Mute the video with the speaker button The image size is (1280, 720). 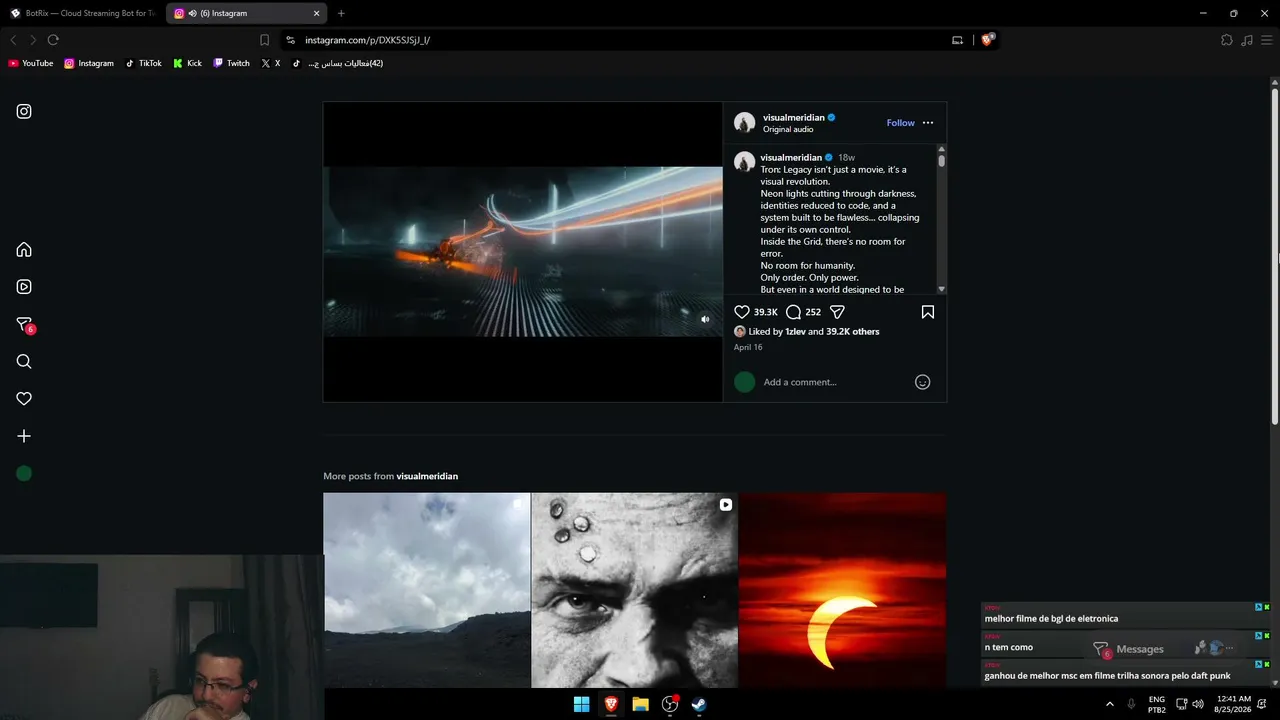point(705,319)
